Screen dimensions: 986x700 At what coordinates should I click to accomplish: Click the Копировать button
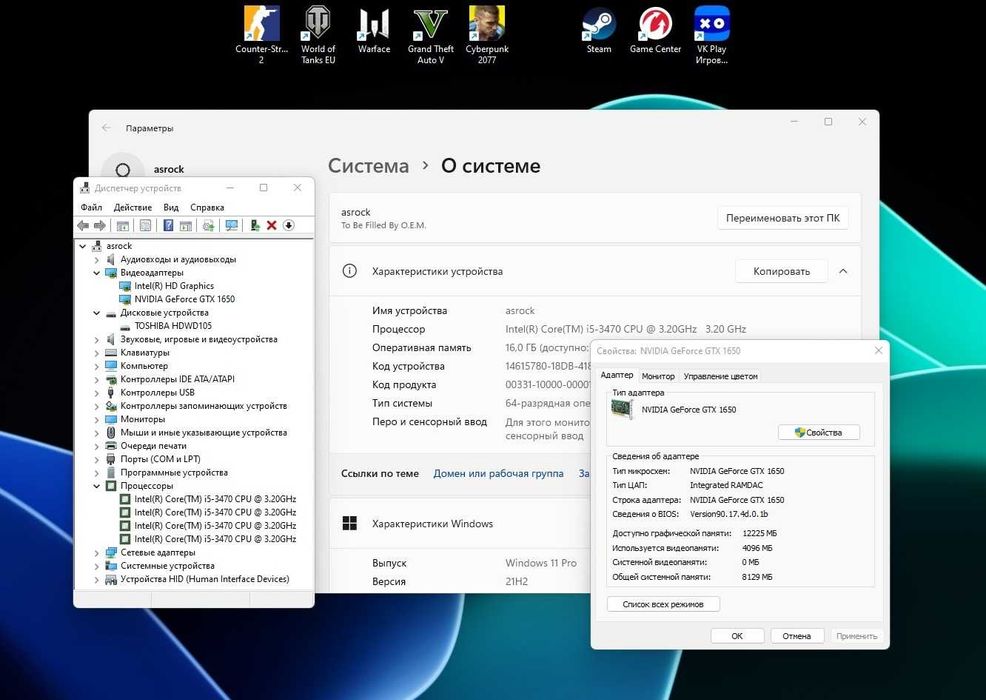pos(782,271)
